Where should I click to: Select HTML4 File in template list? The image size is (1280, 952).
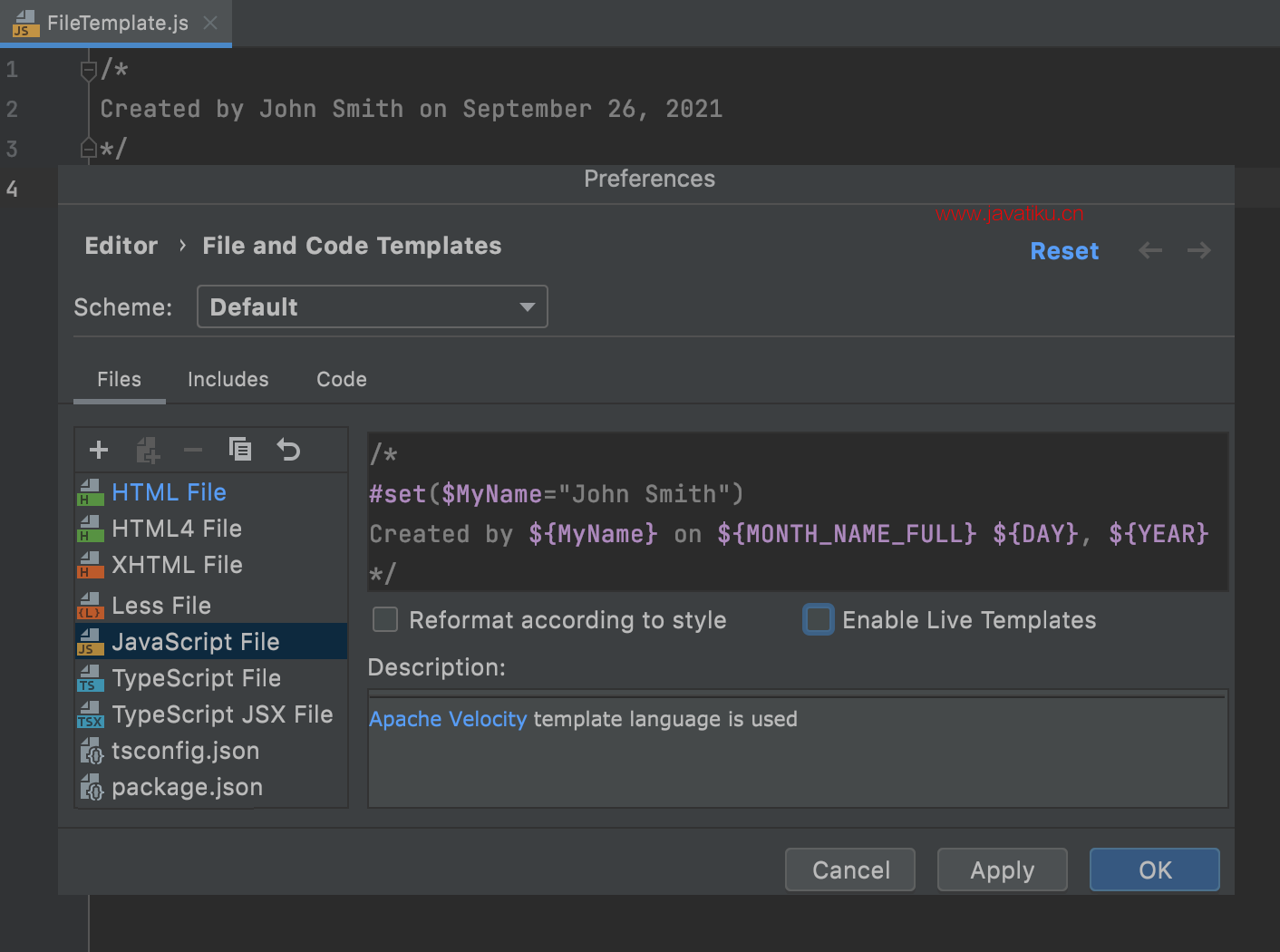point(211,529)
